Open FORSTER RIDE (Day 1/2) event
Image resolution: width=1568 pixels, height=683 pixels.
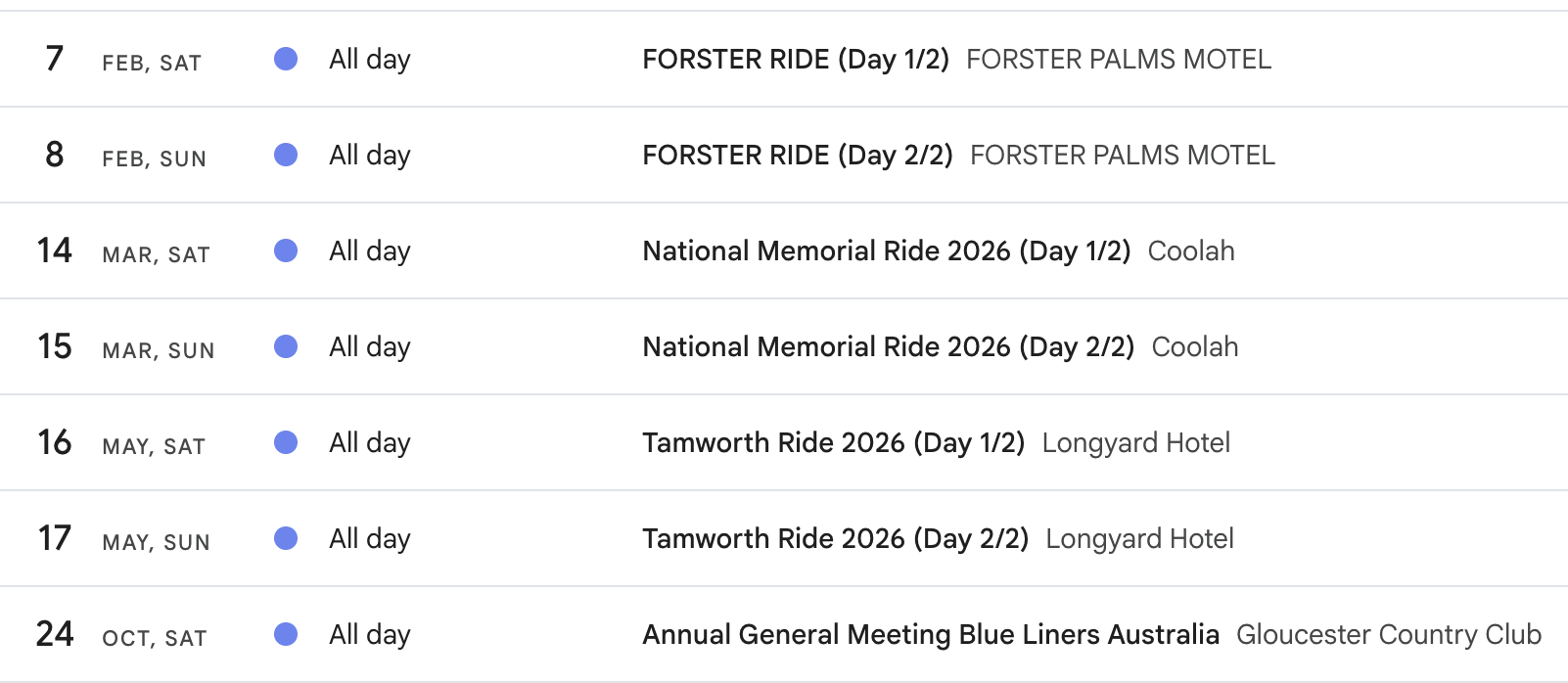[x=795, y=60]
